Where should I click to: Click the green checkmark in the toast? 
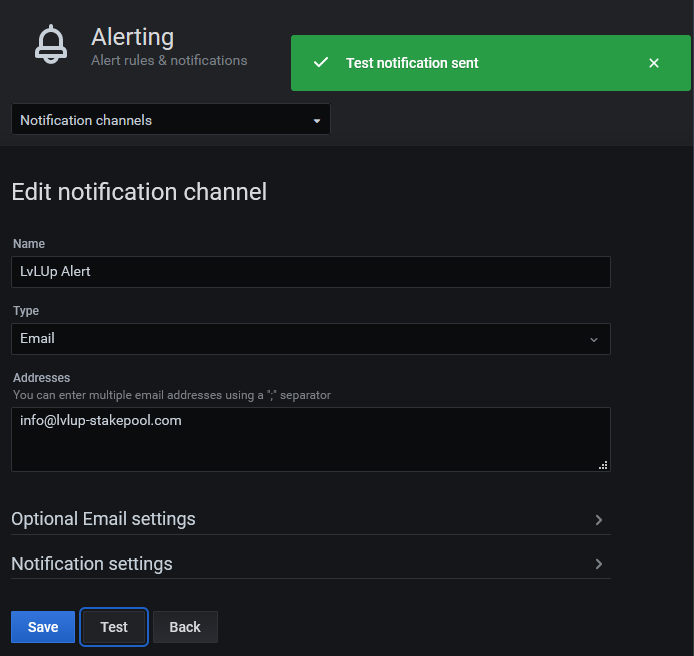click(x=320, y=63)
